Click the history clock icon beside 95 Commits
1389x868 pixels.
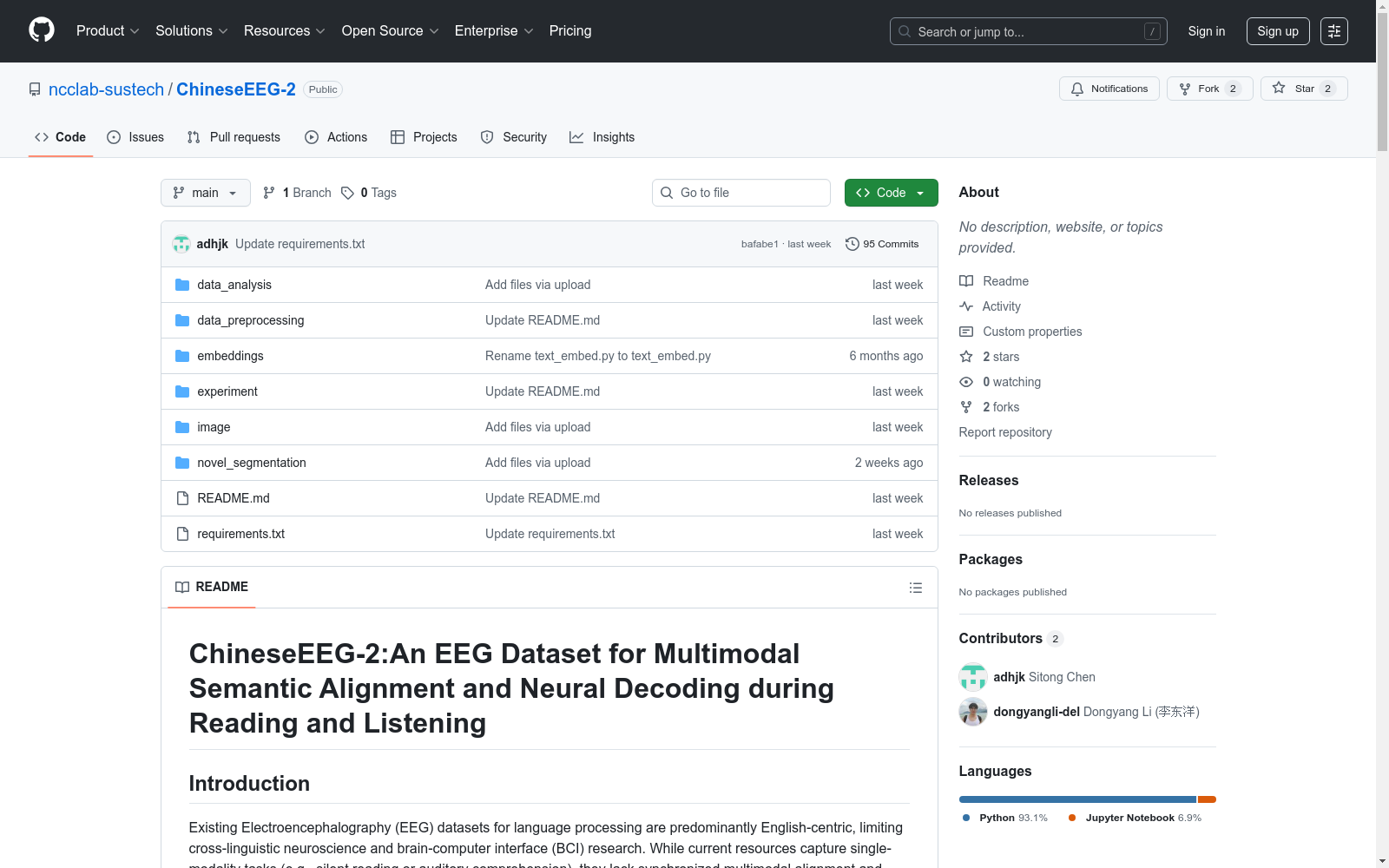coord(852,244)
